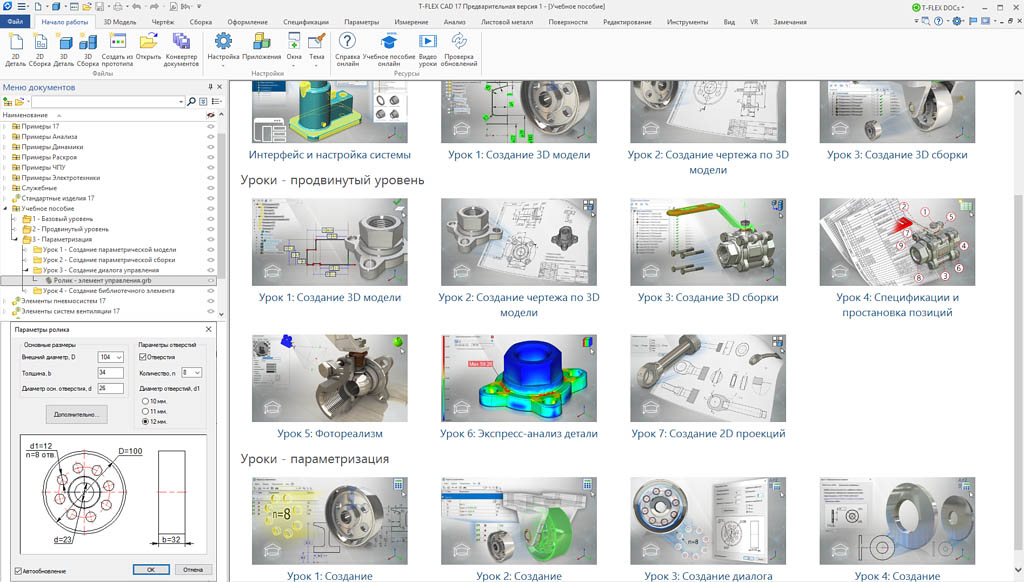Open link Интерфейс и настройка системы
The image size is (1024, 582).
click(x=330, y=155)
